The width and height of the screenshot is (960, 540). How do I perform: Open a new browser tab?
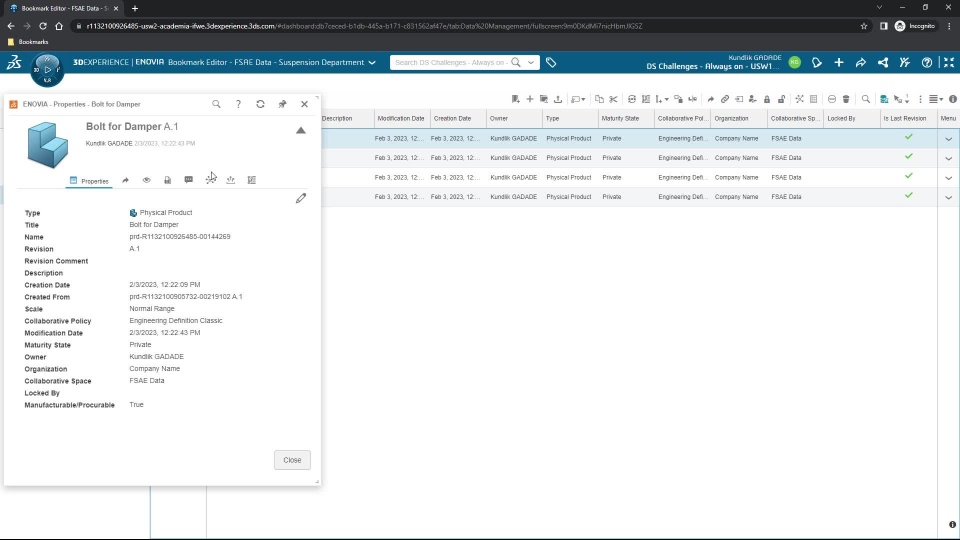pos(135,9)
